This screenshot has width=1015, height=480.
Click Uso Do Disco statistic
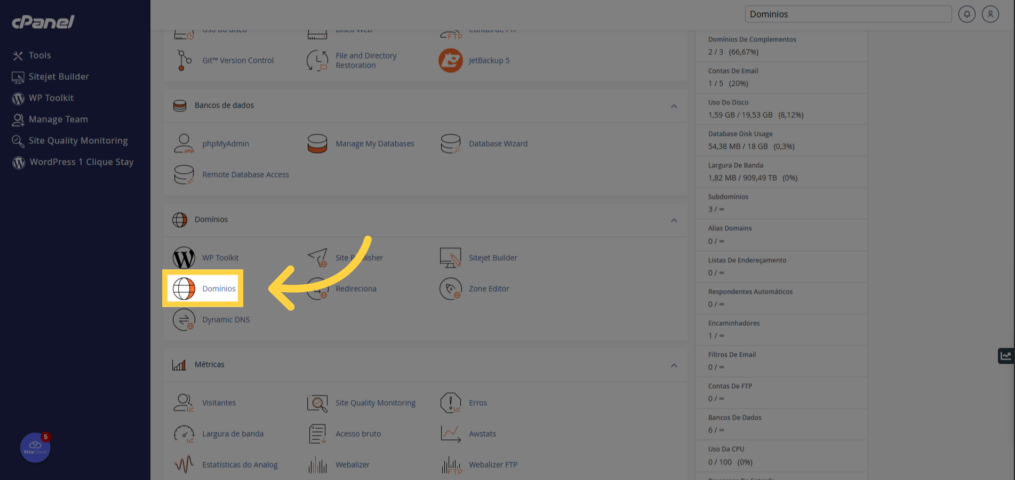pyautogui.click(x=781, y=109)
